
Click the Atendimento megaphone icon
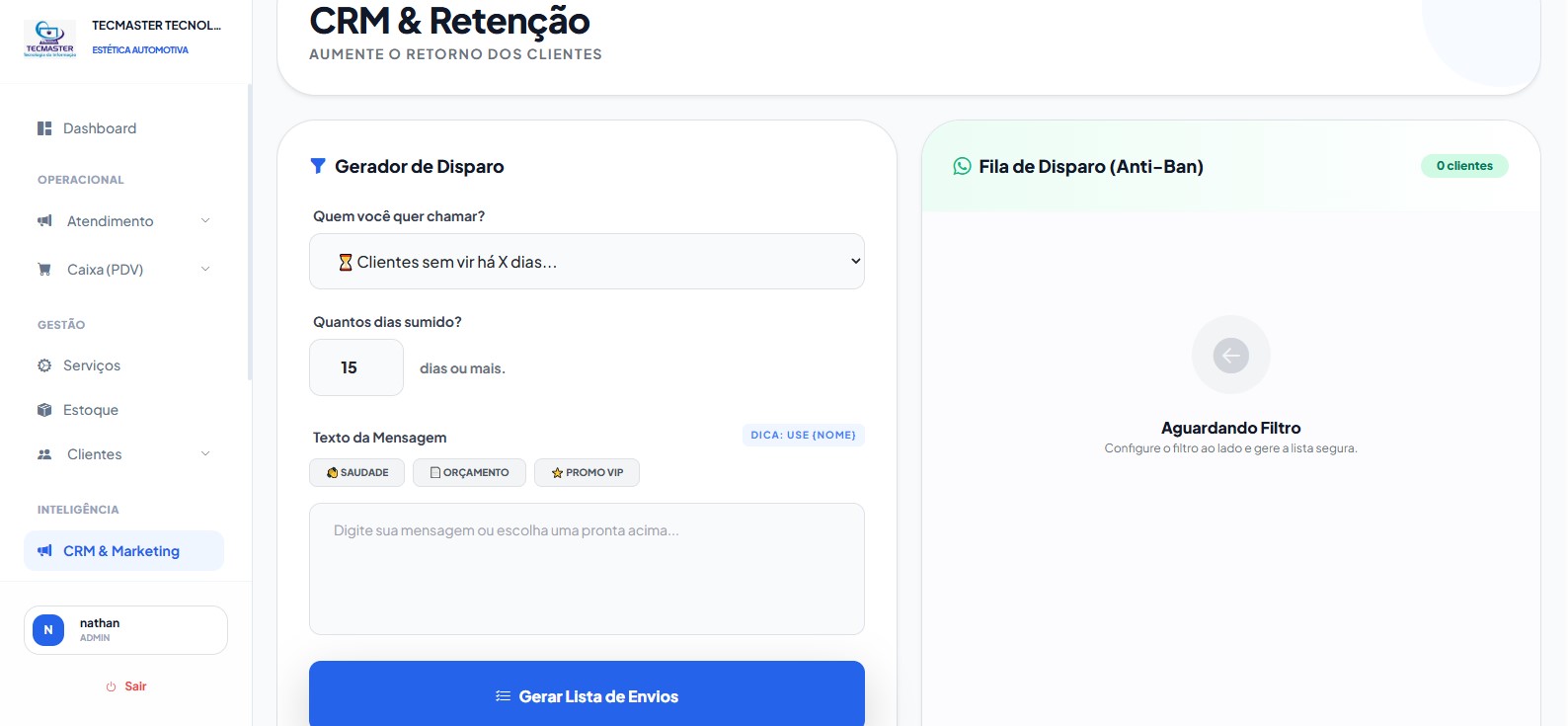coord(44,221)
